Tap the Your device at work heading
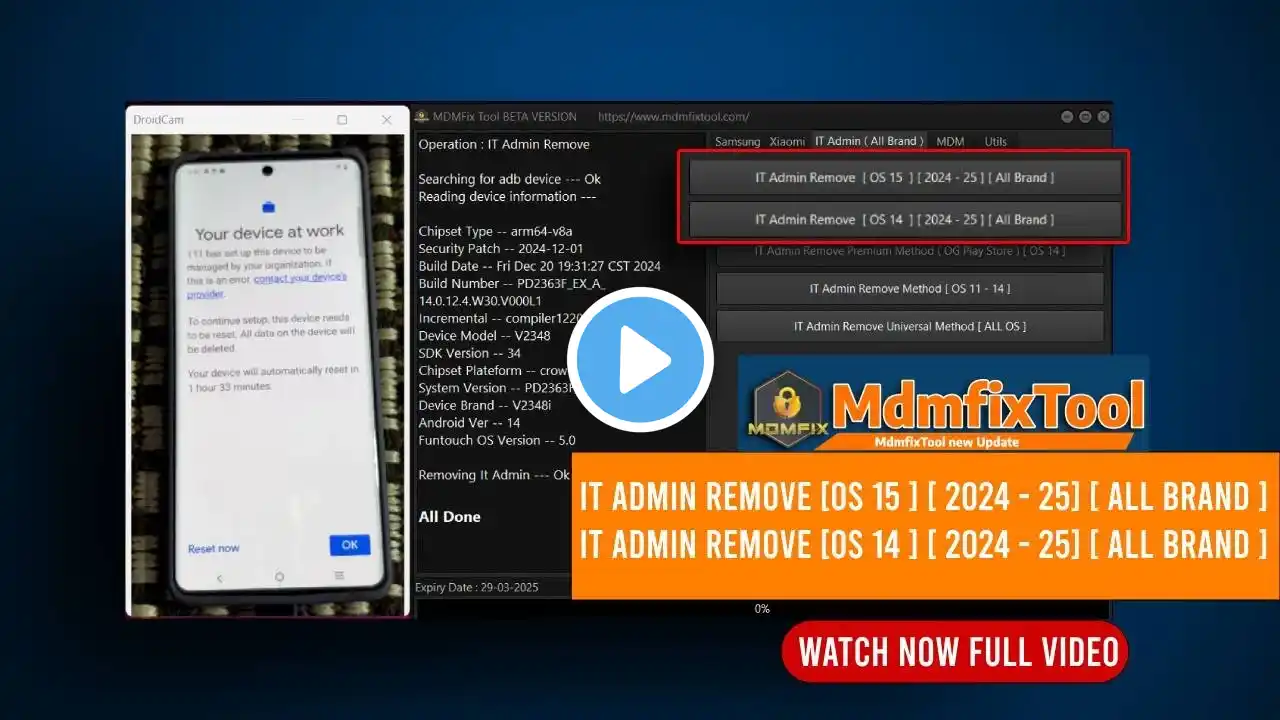Viewport: 1280px width, 720px height. pos(269,232)
